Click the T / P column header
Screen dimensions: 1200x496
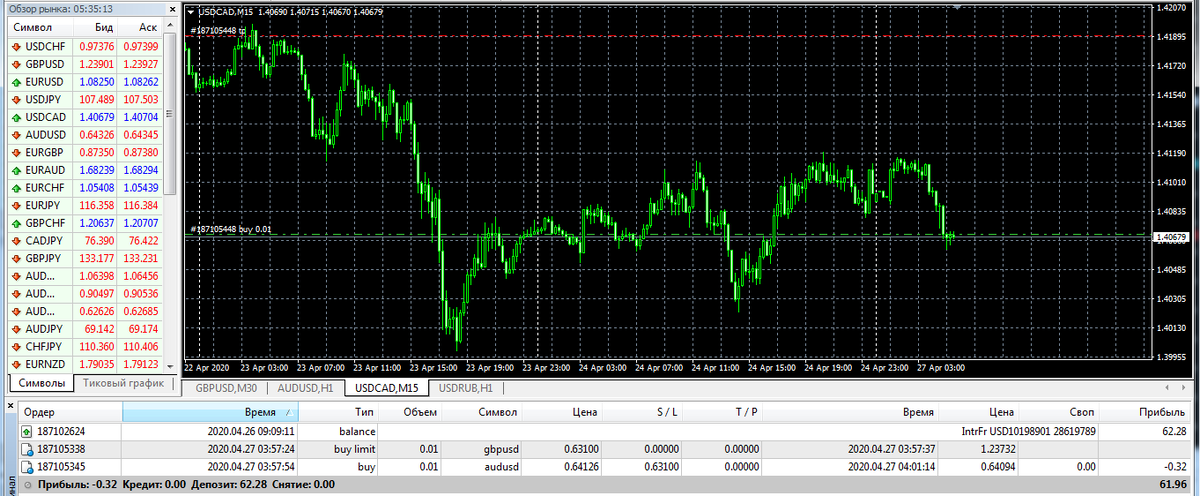pos(722,412)
